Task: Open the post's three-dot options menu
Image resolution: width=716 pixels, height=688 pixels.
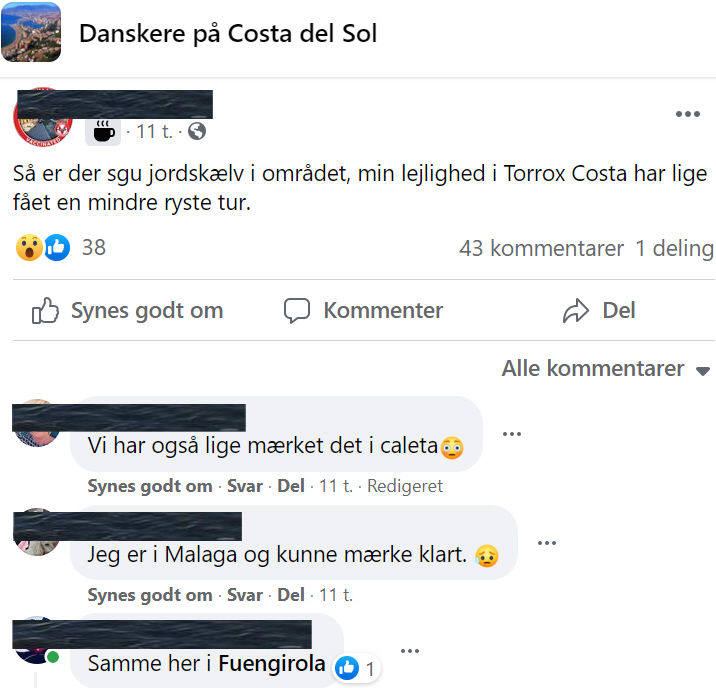Action: (x=687, y=115)
